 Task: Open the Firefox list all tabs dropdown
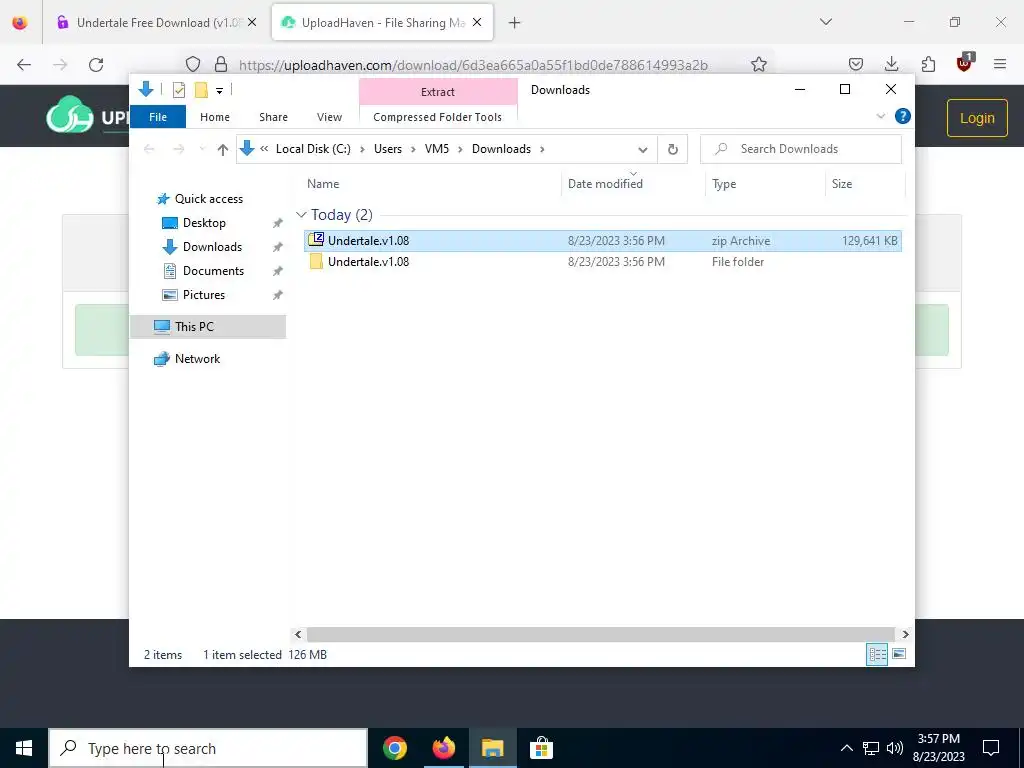click(826, 22)
